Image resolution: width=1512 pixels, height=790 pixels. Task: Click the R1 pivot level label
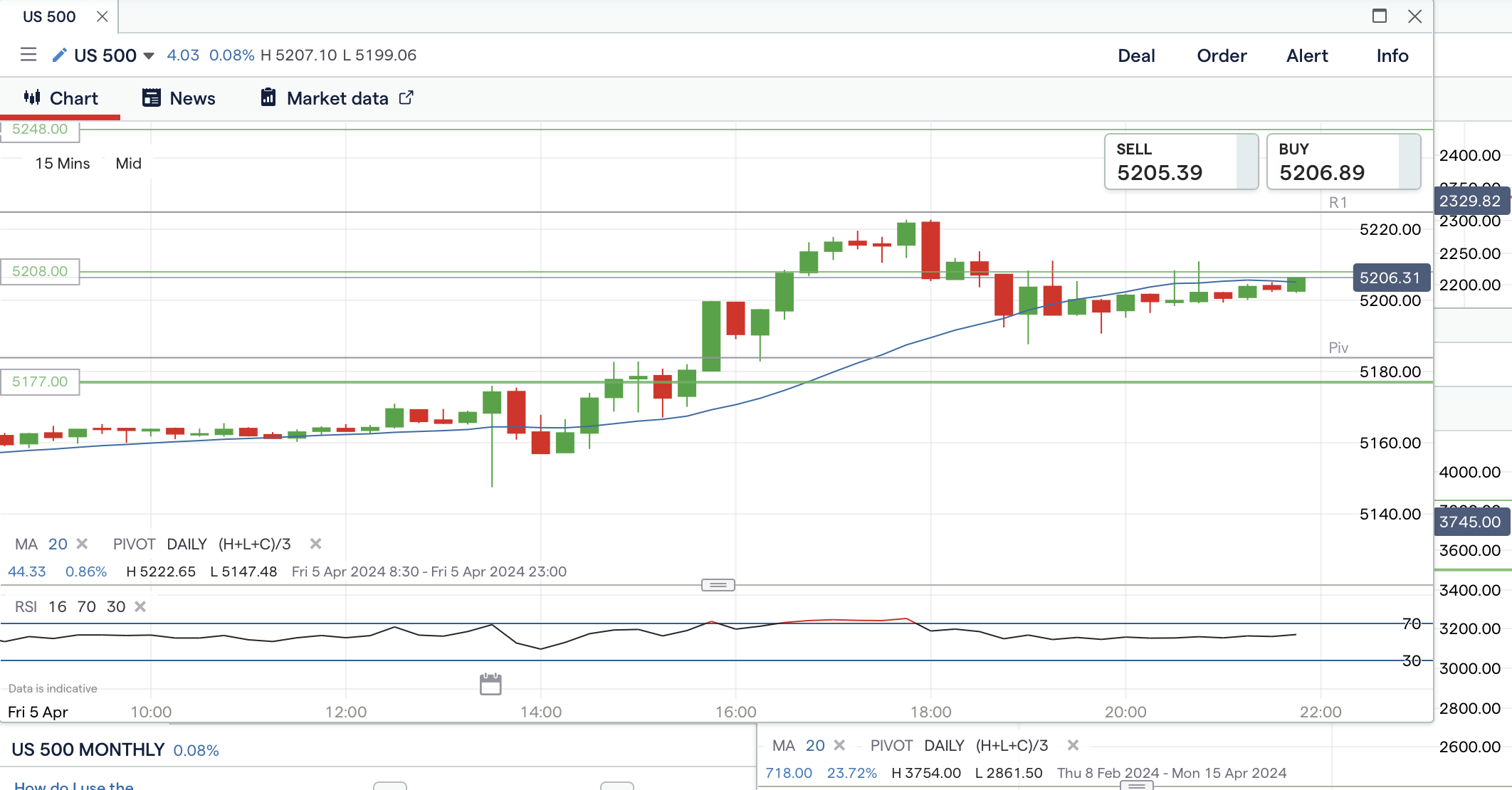pyautogui.click(x=1338, y=203)
